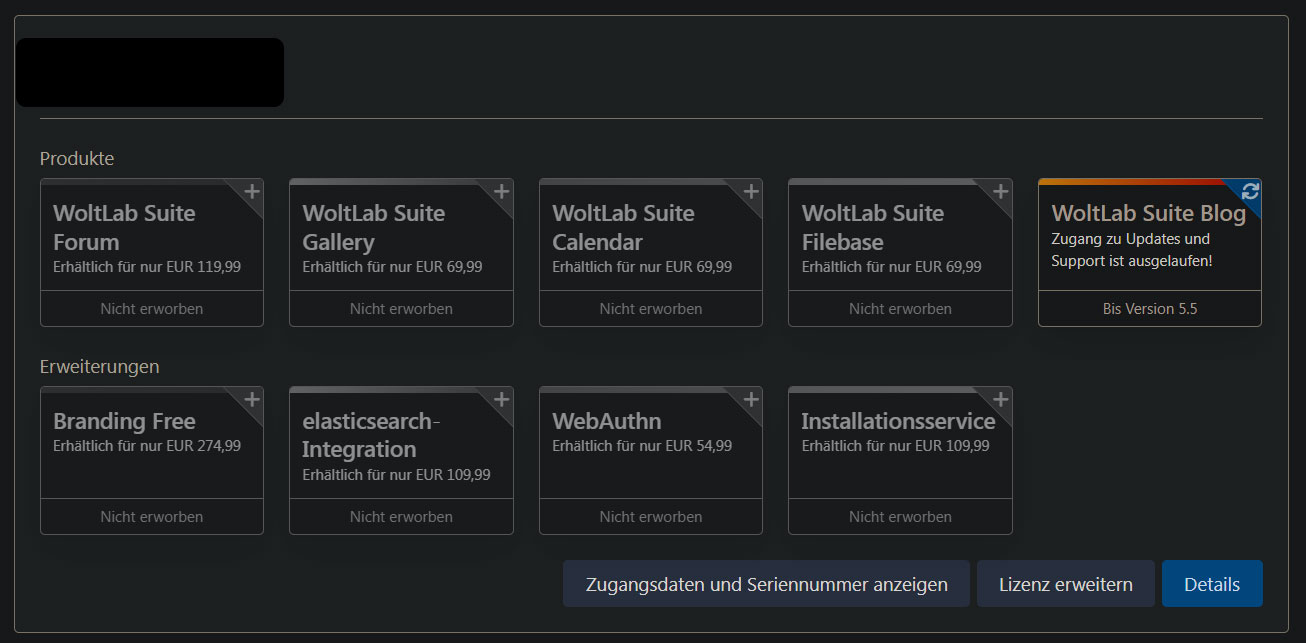Click 'Nicht erworben' under WoltLab Suite Gallery
This screenshot has height=643, width=1306.
click(x=401, y=309)
